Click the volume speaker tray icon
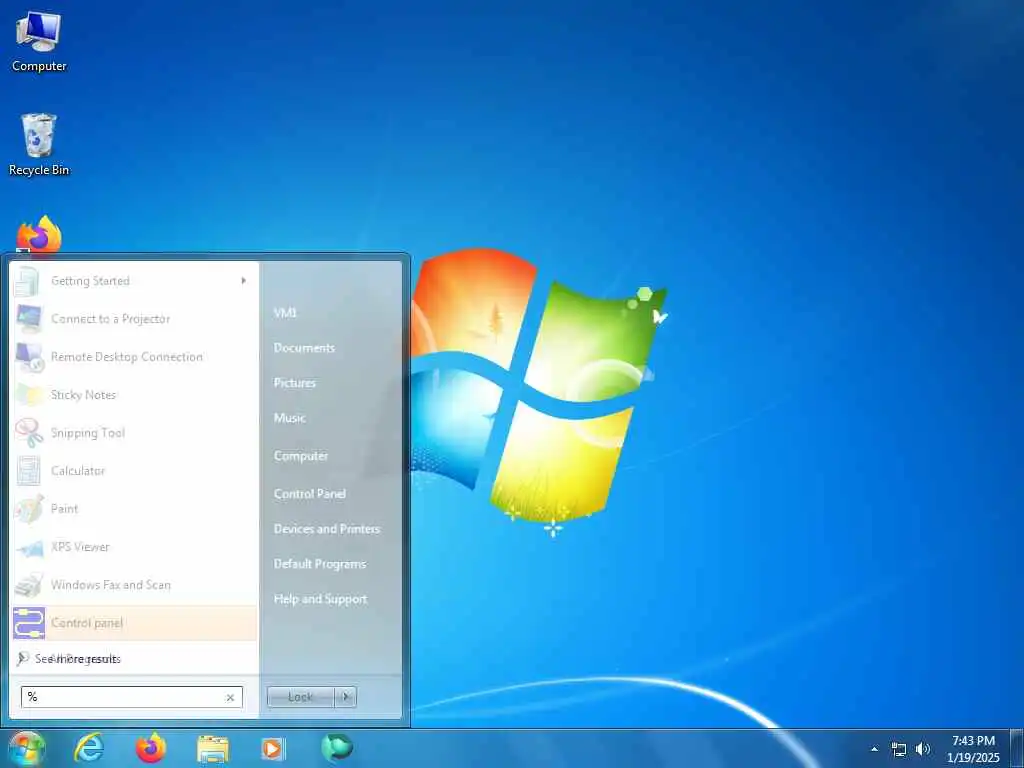 tap(922, 749)
